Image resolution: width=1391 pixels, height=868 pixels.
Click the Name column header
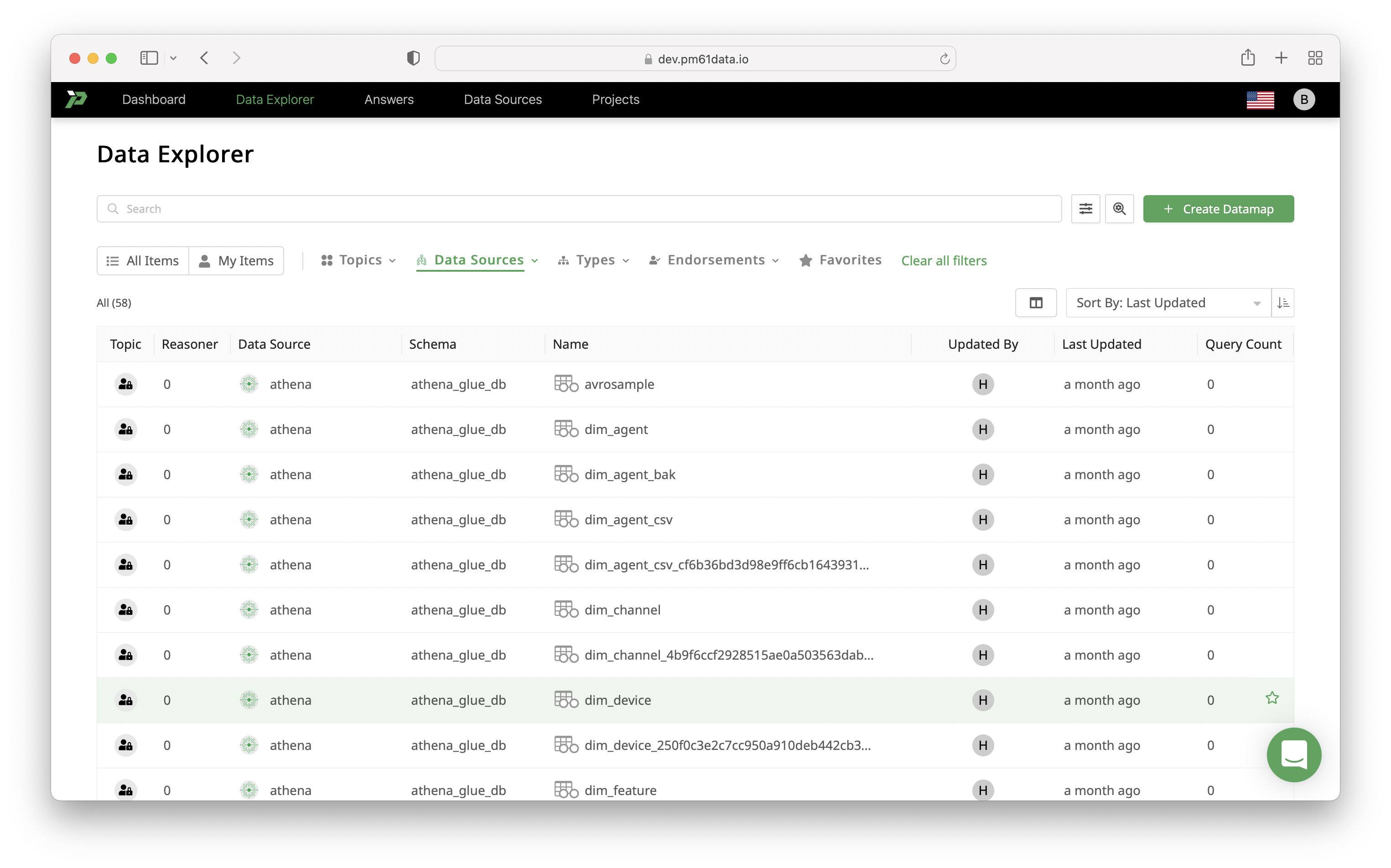pyautogui.click(x=570, y=344)
